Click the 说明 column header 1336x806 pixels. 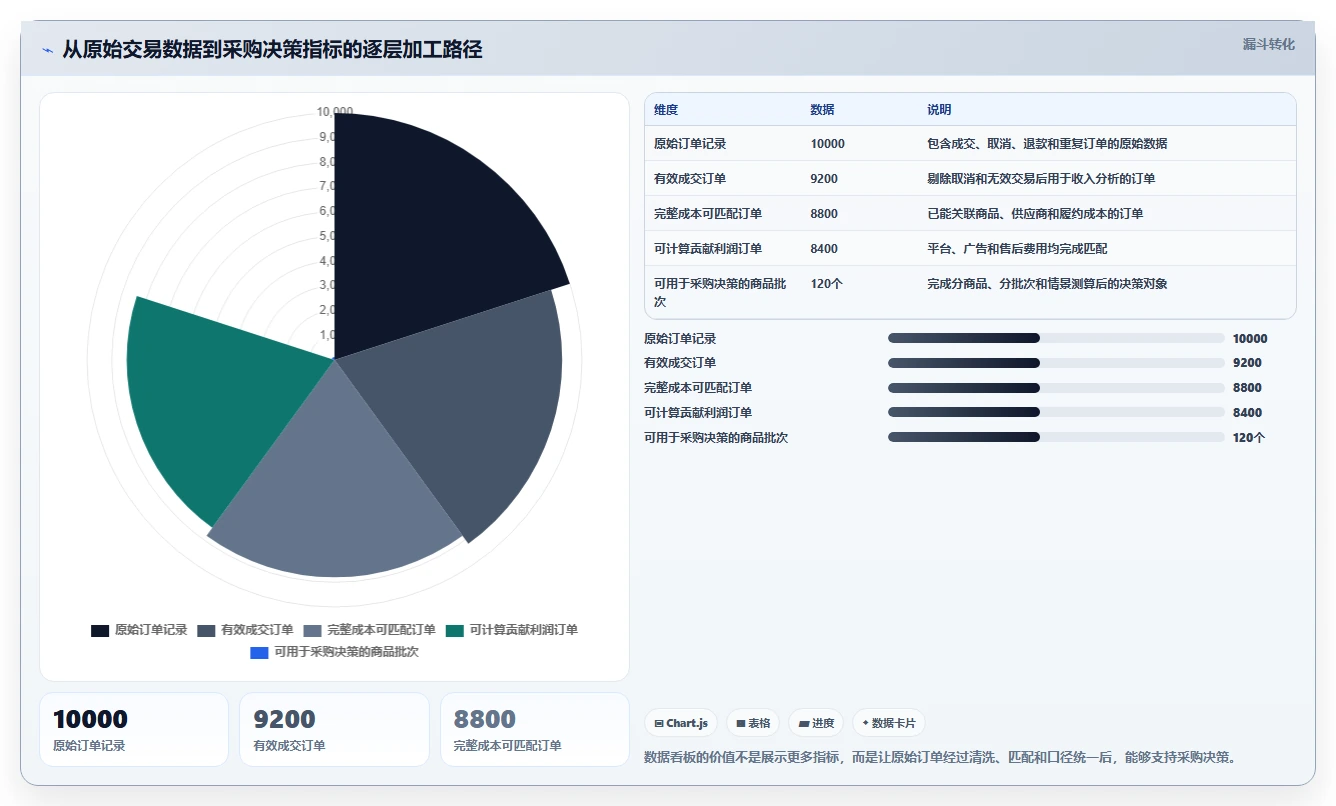pyautogui.click(x=939, y=110)
